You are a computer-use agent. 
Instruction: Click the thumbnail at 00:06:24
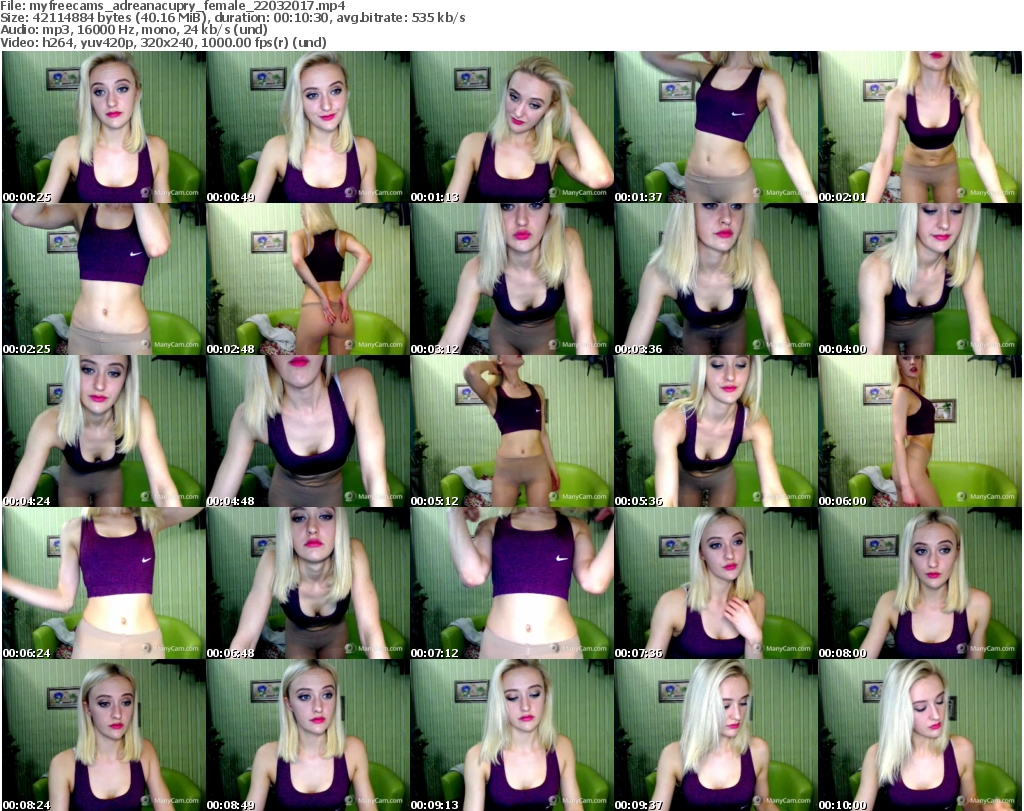coord(104,583)
